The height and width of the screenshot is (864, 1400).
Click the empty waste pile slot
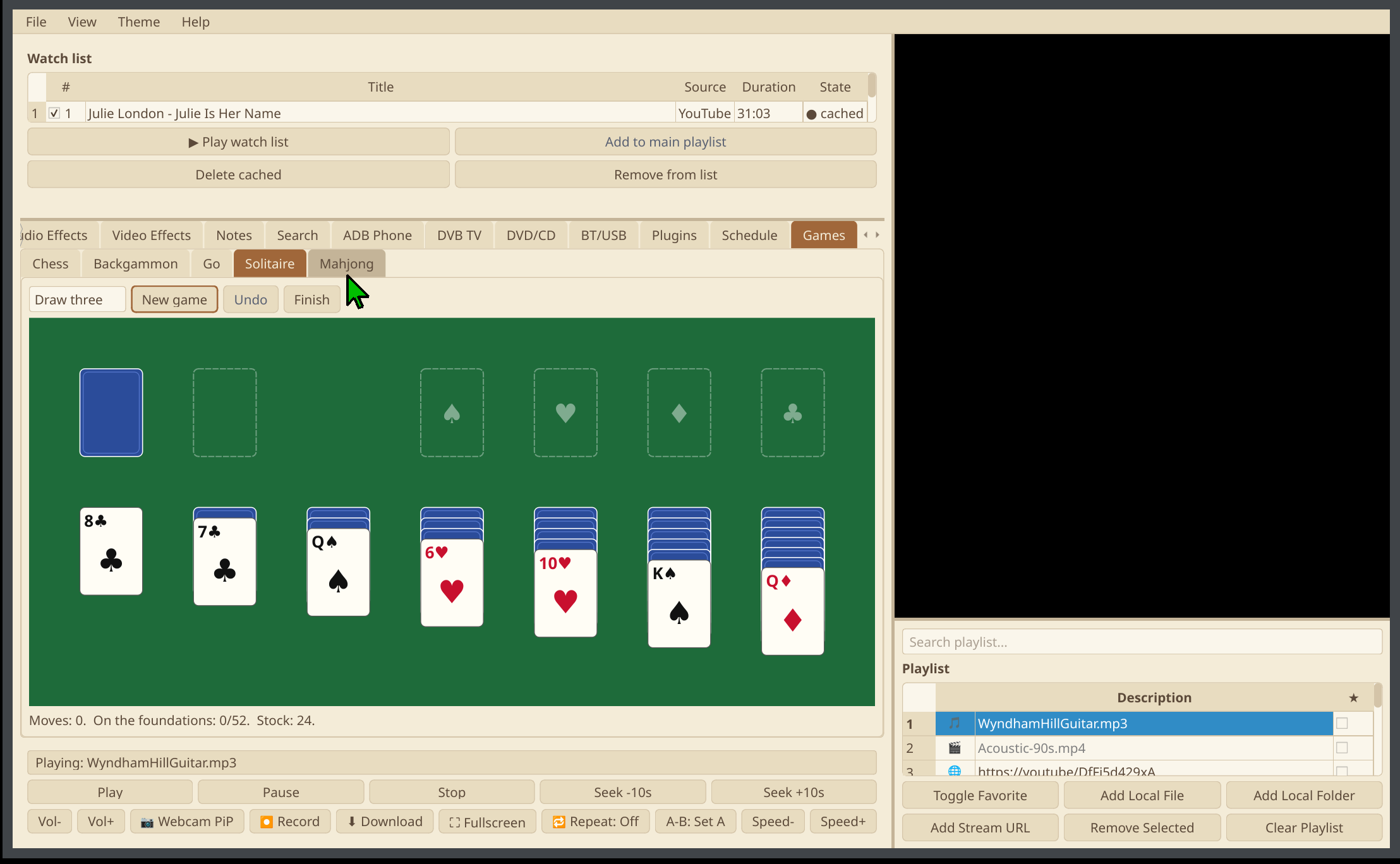pos(225,412)
